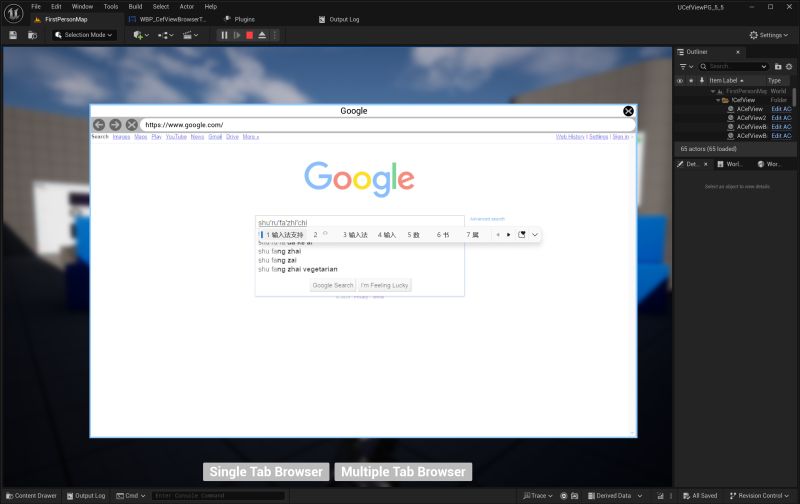
Task: Click Edit link for ACefView2 row
Action: pyautogui.click(x=781, y=118)
